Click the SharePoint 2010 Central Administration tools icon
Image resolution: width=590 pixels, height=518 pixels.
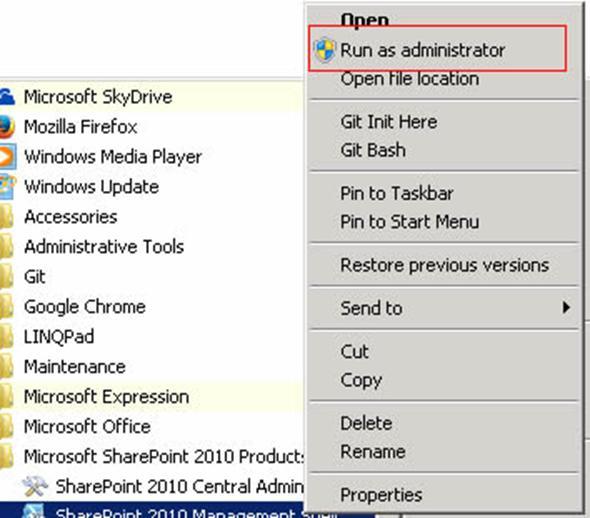(x=35, y=486)
